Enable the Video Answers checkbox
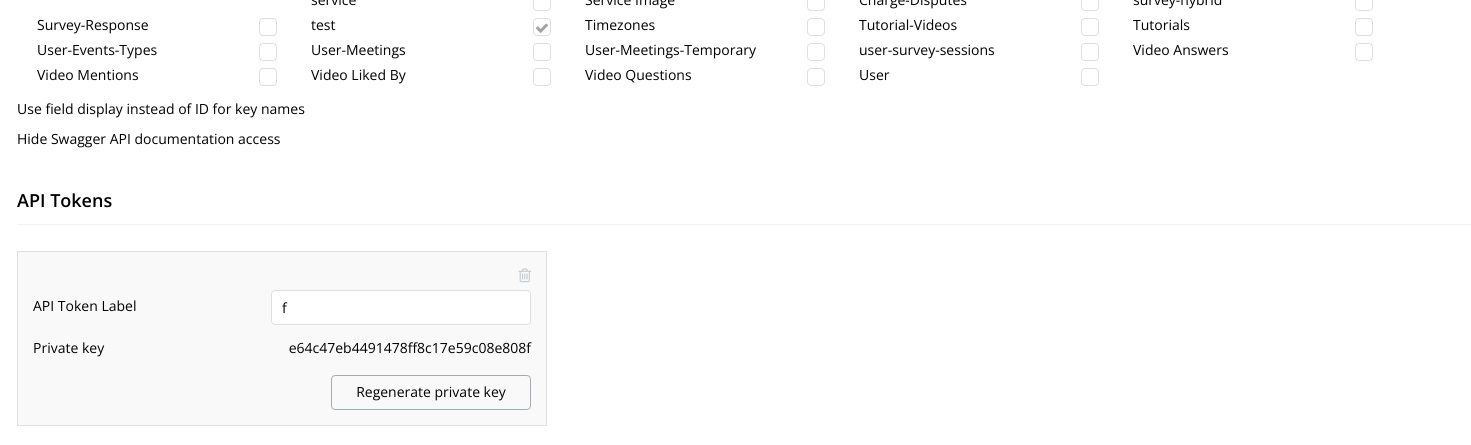The image size is (1471, 445). pyautogui.click(x=1364, y=52)
